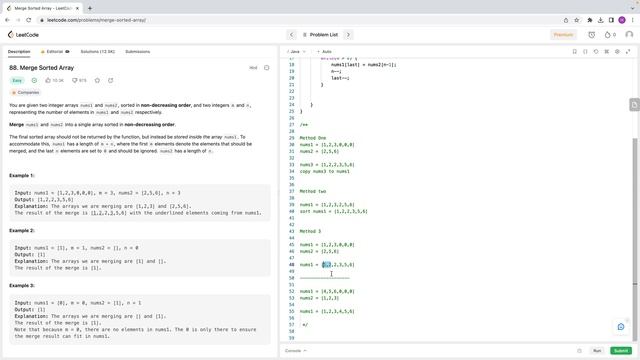Click the icon left of Run button
640x360 pixels.
(x=579, y=351)
